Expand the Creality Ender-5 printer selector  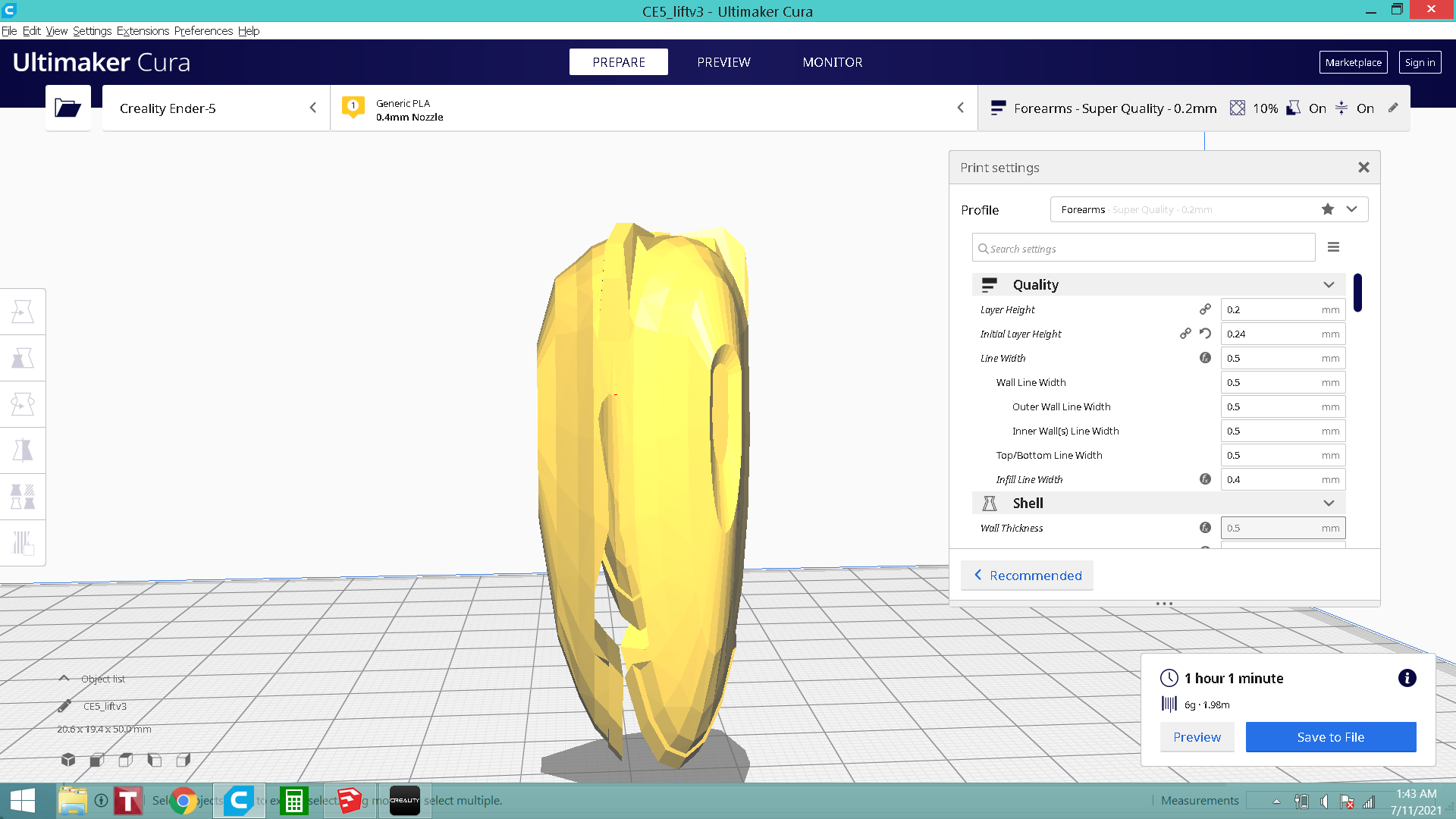(x=216, y=108)
